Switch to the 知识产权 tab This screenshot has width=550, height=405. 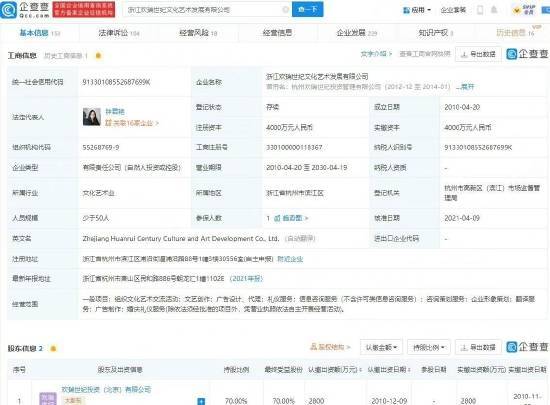[436, 33]
